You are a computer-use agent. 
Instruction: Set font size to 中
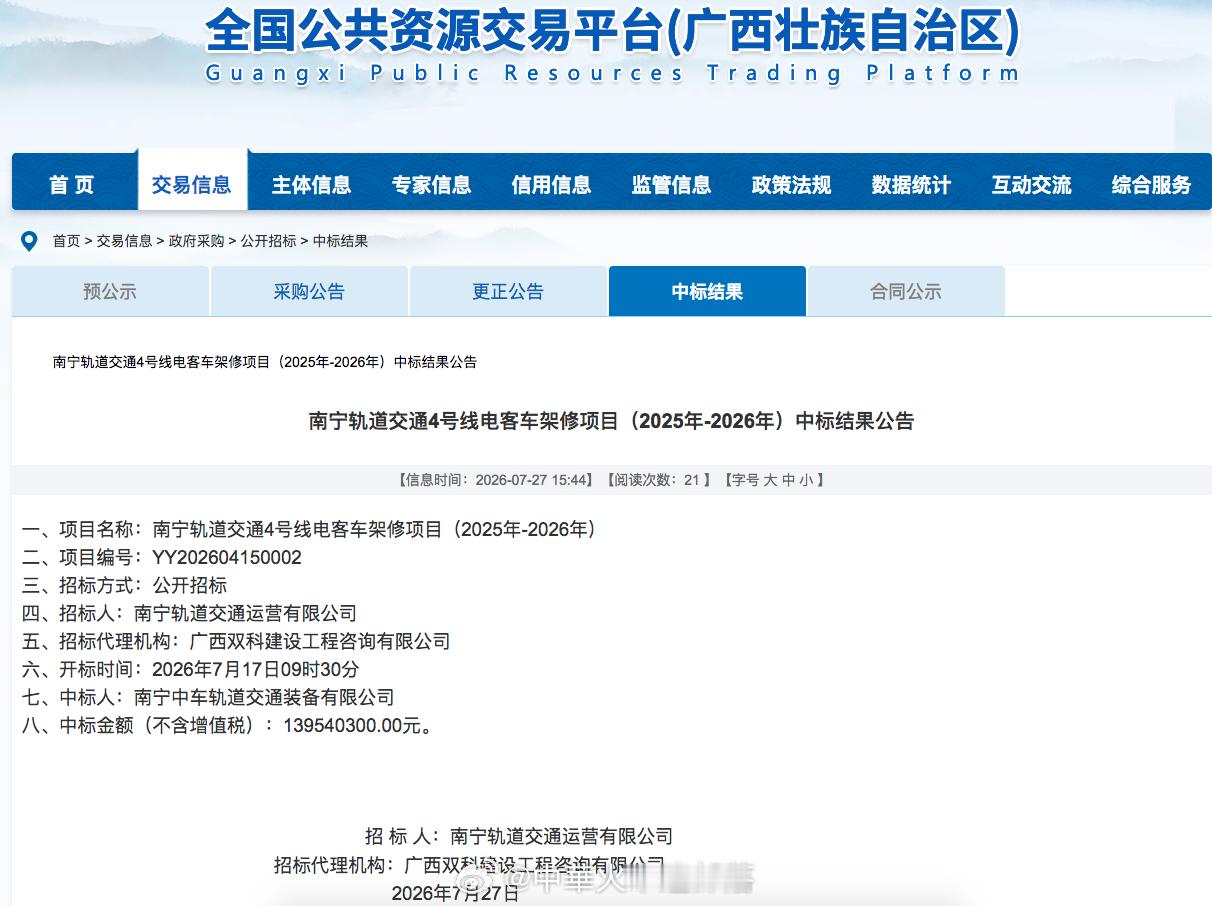tap(788, 480)
